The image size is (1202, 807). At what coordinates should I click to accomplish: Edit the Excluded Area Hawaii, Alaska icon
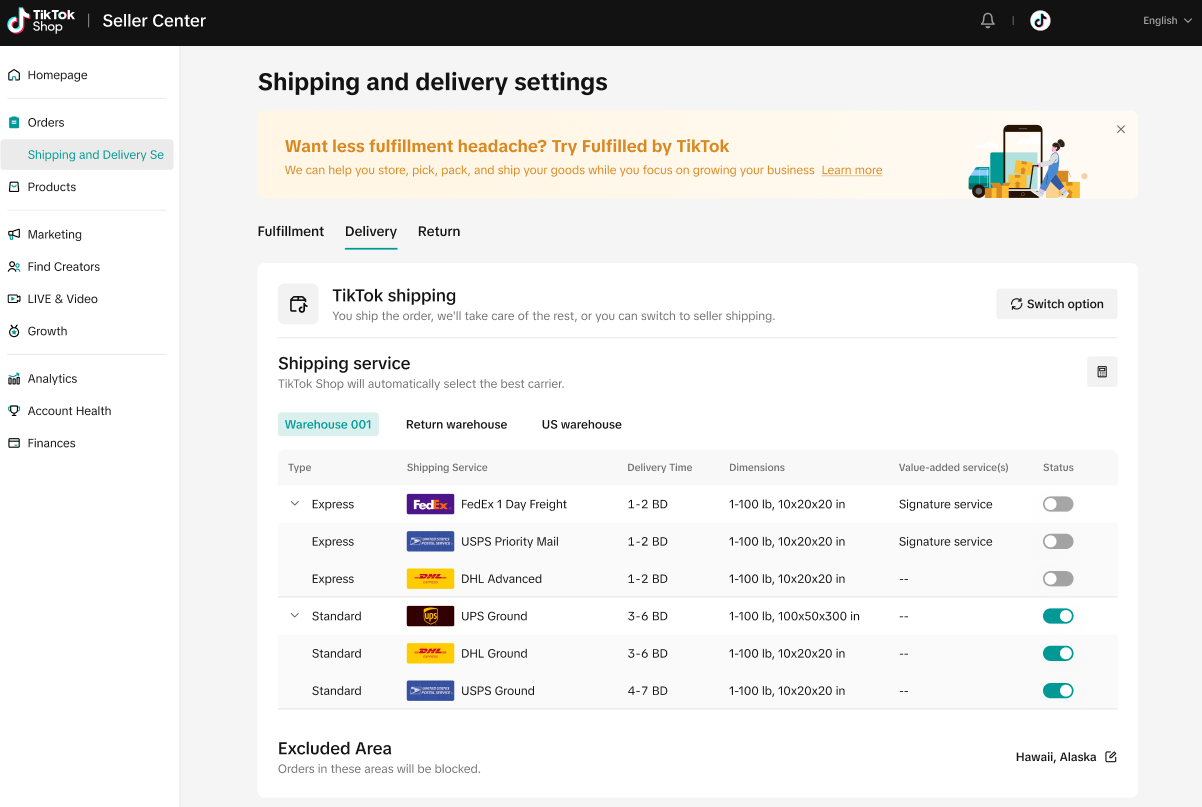[1110, 757]
